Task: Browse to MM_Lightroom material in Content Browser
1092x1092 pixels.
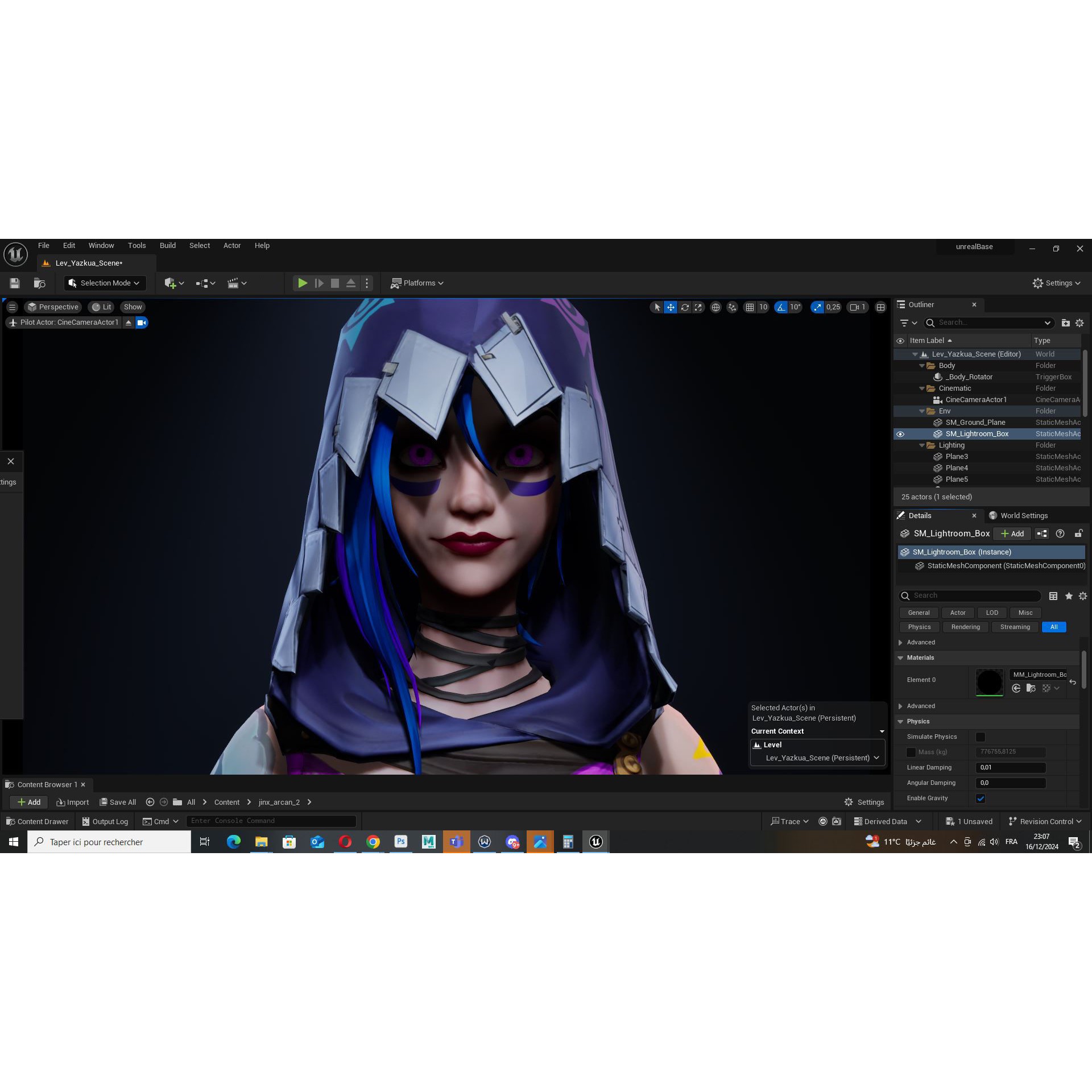Action: (x=1031, y=688)
